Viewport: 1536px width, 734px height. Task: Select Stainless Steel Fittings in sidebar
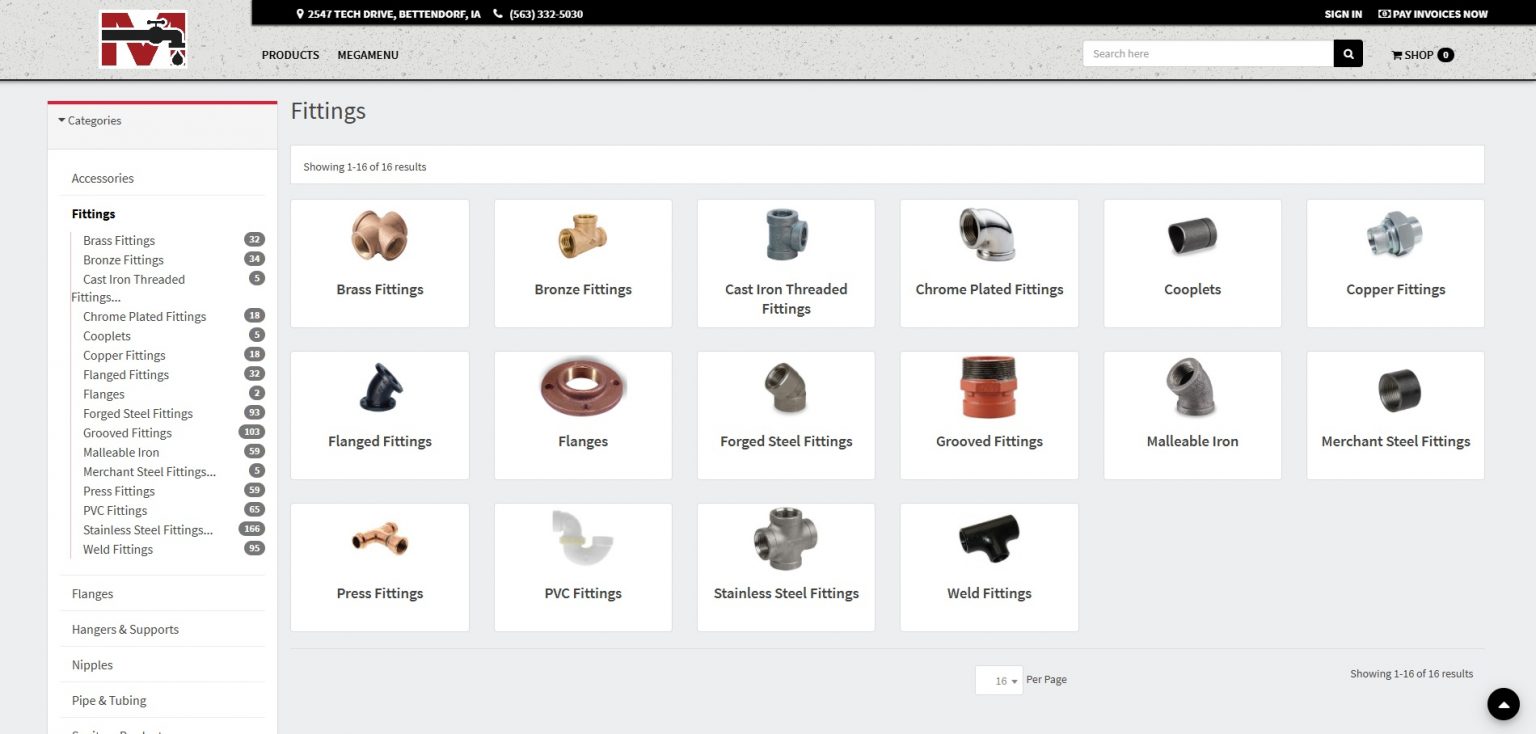148,530
